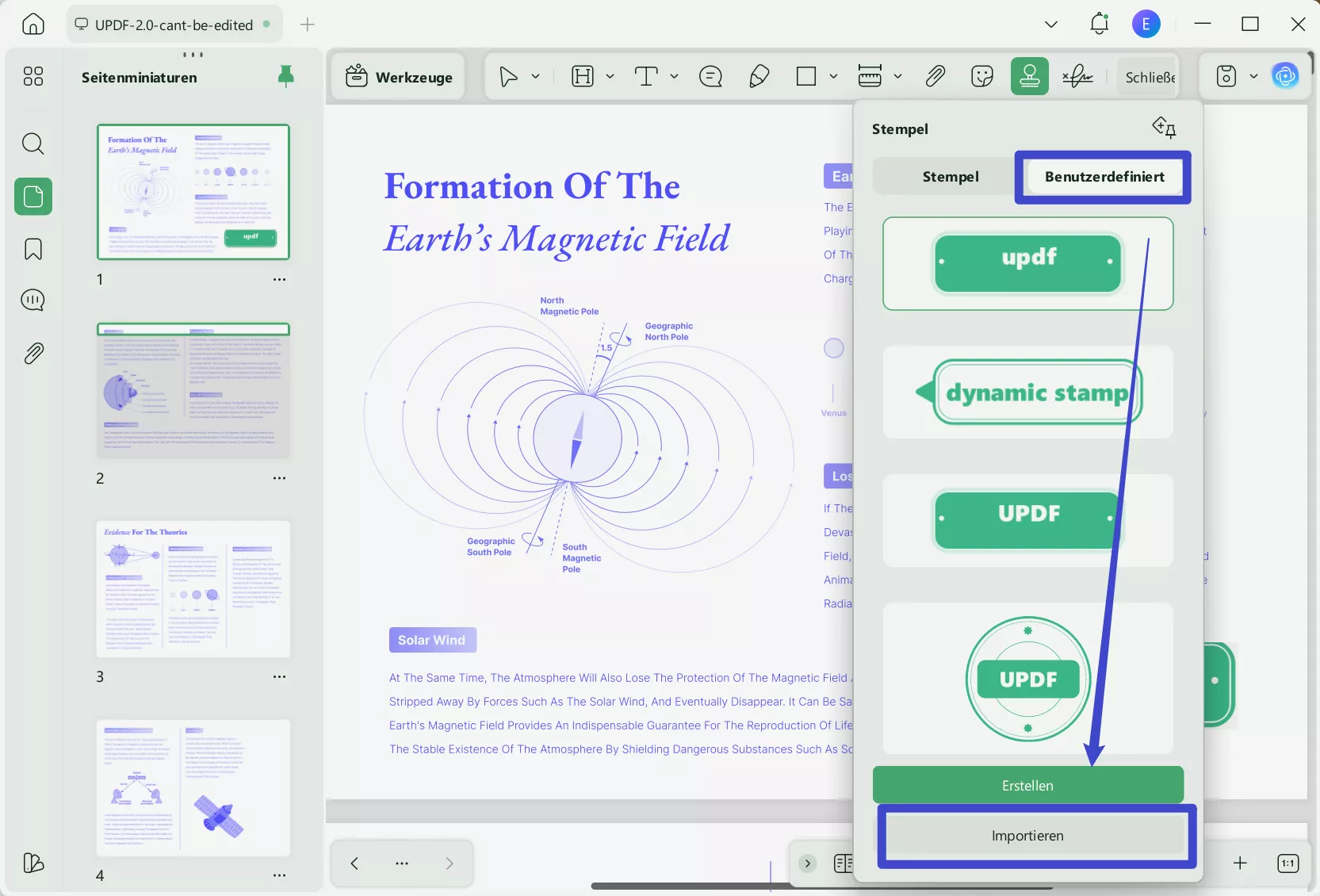Open the tab list chevron in the title bar
Viewport: 1320px width, 896px height.
point(1051,25)
